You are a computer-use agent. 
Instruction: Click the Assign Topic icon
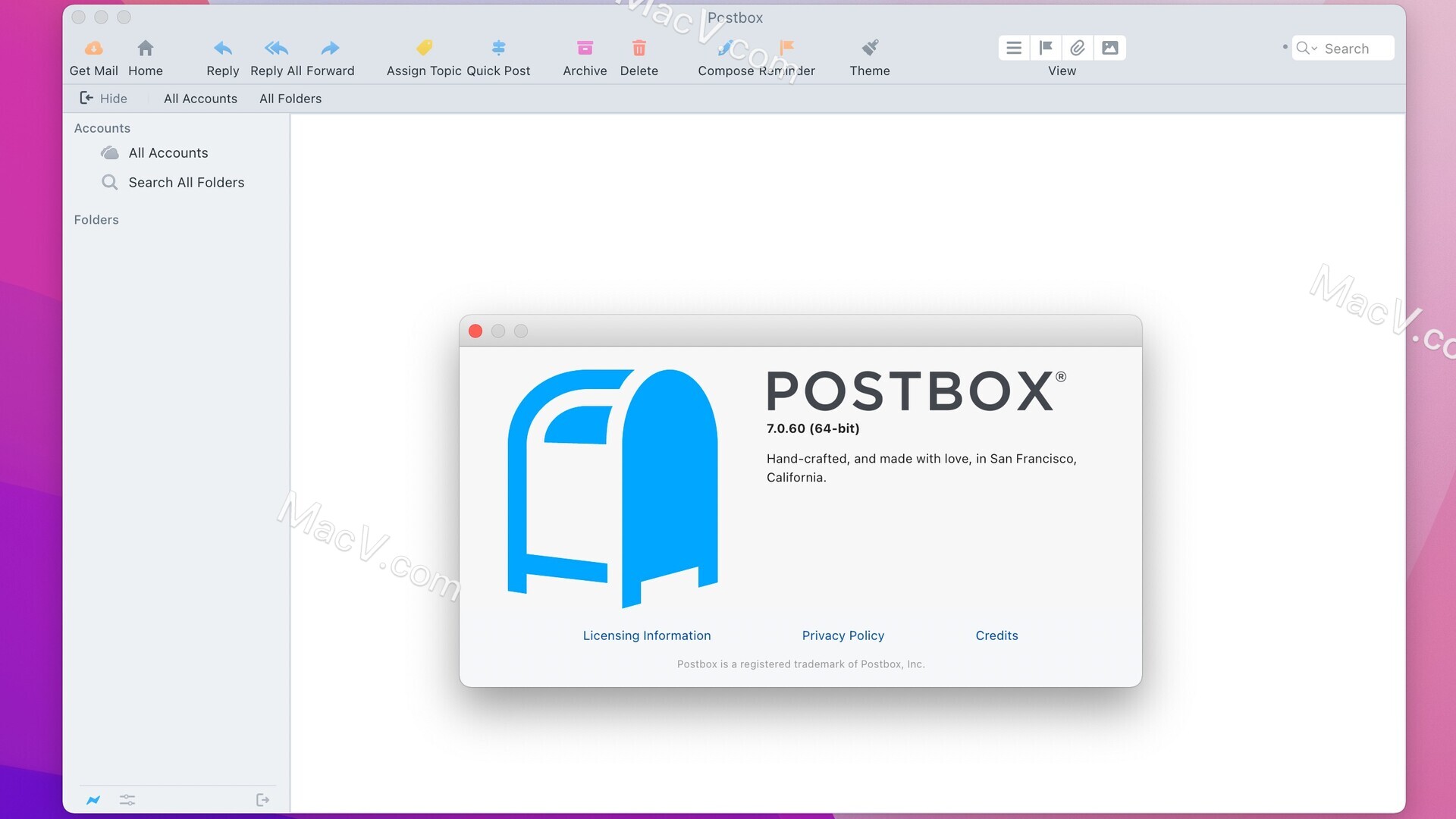pyautogui.click(x=420, y=47)
